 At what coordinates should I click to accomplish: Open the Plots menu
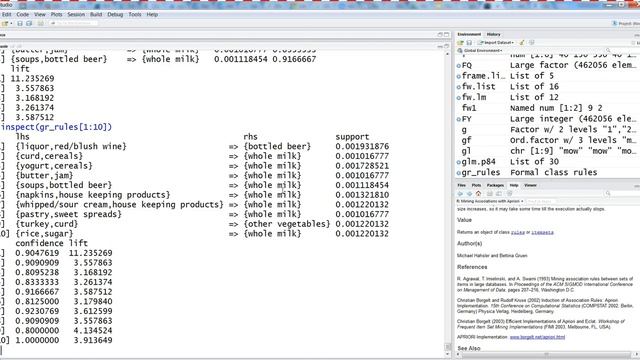point(56,14)
